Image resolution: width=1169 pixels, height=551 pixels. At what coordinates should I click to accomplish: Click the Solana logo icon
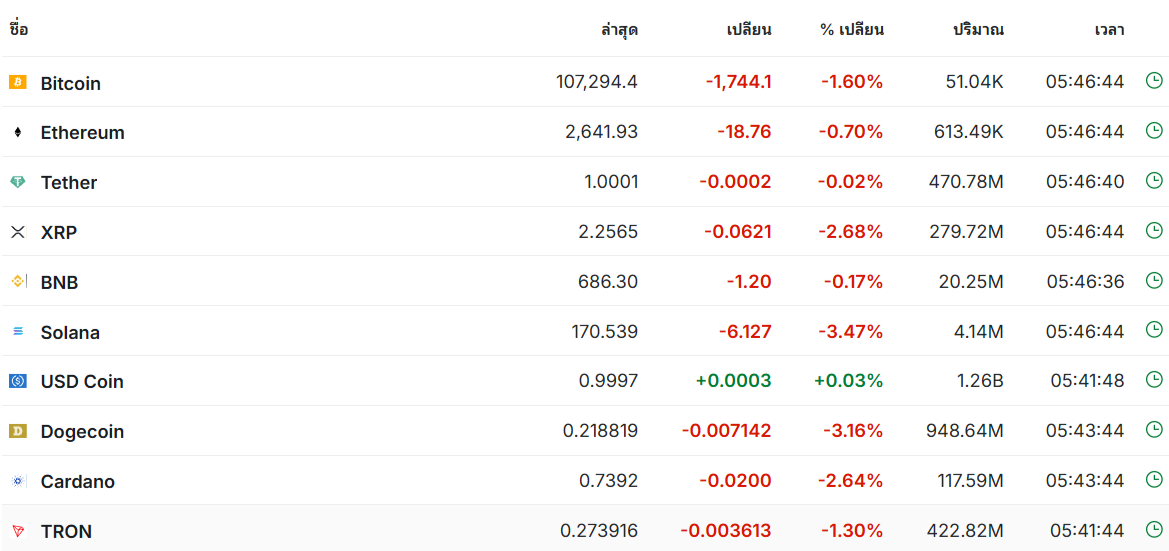tap(18, 332)
